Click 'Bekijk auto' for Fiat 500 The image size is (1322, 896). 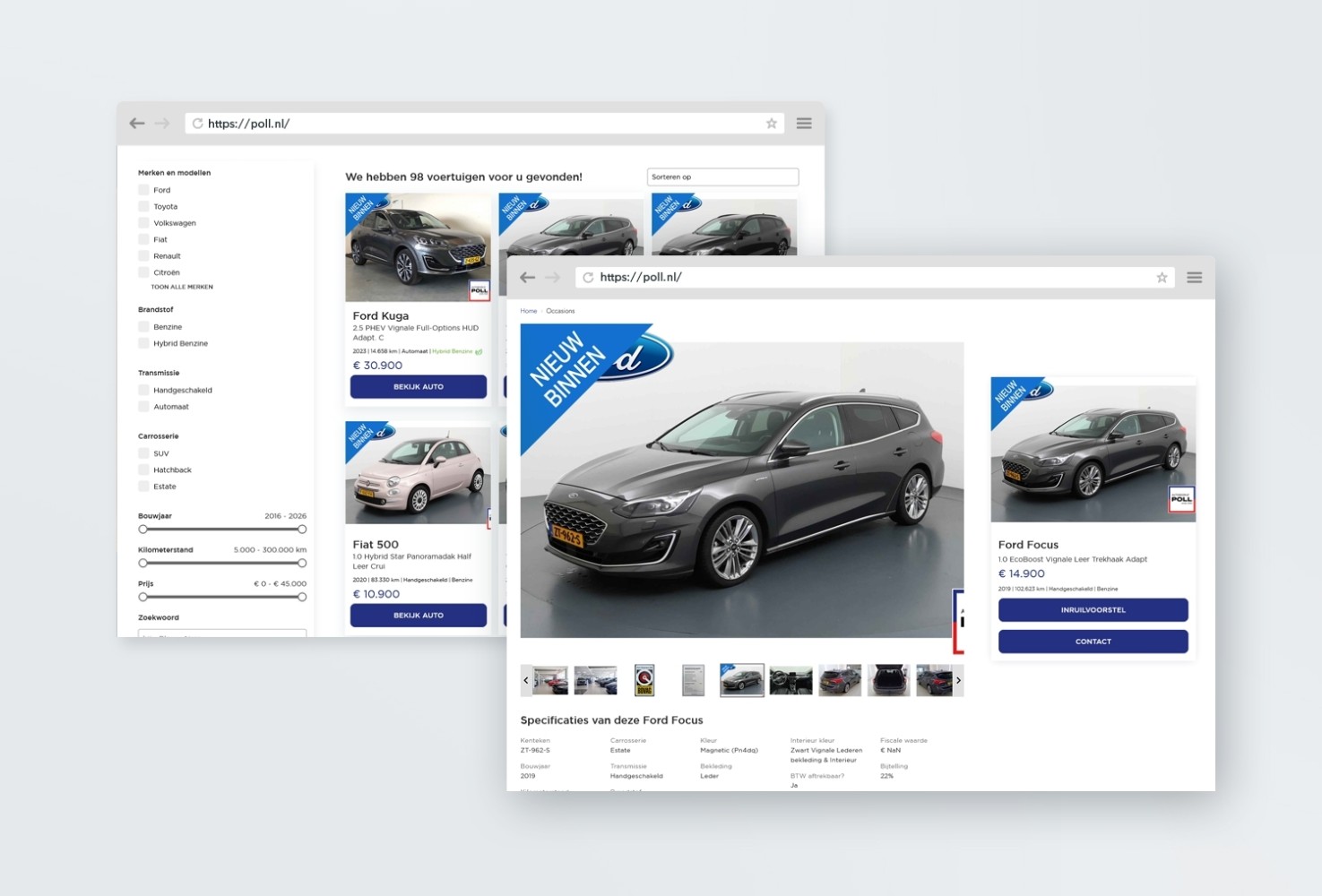(x=419, y=616)
